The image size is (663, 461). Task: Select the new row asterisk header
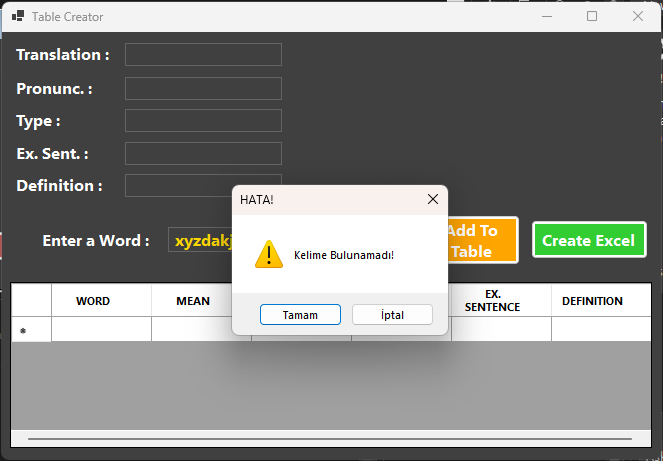click(23, 331)
